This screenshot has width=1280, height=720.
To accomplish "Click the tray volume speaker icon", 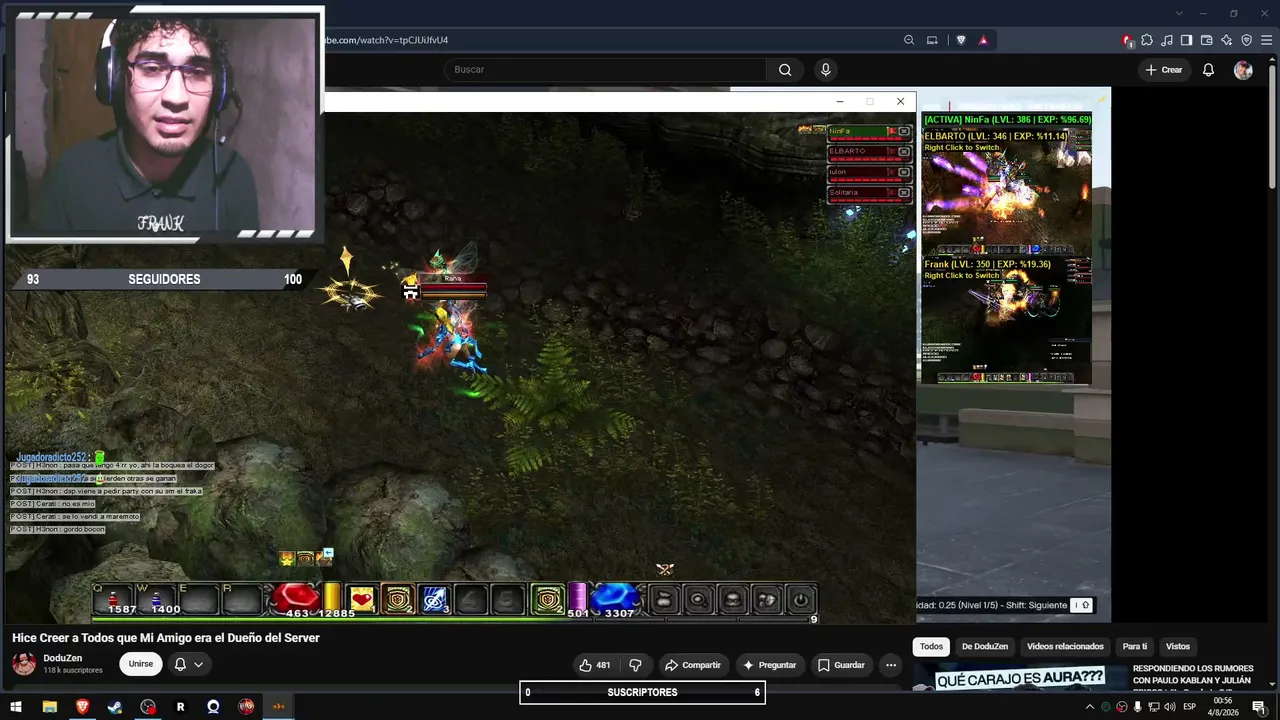I will click(1170, 707).
